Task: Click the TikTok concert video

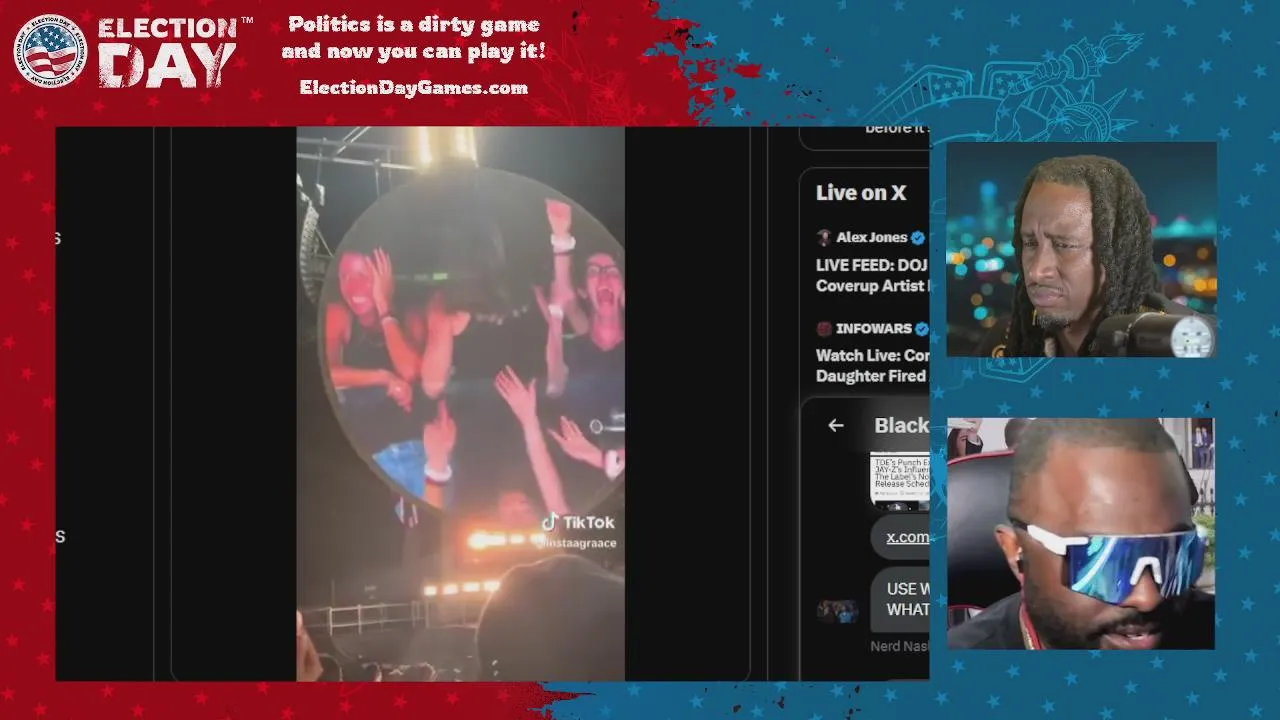Action: pos(461,403)
